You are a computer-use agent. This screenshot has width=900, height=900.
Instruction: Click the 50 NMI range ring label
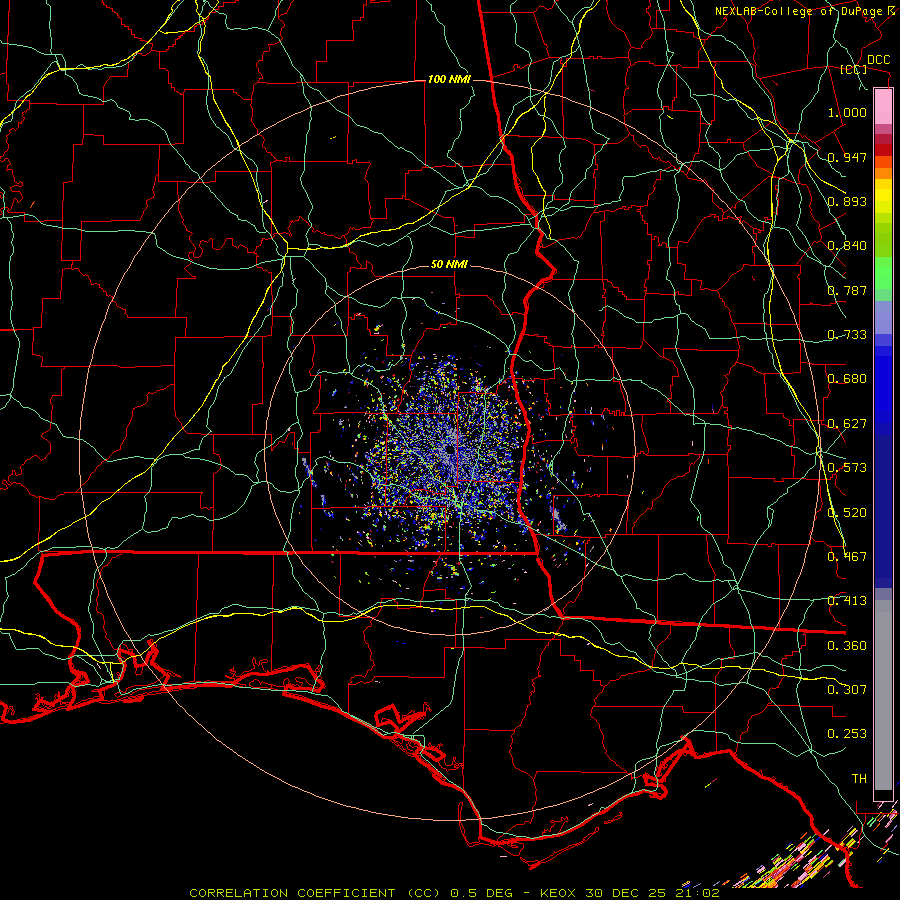[x=449, y=264]
